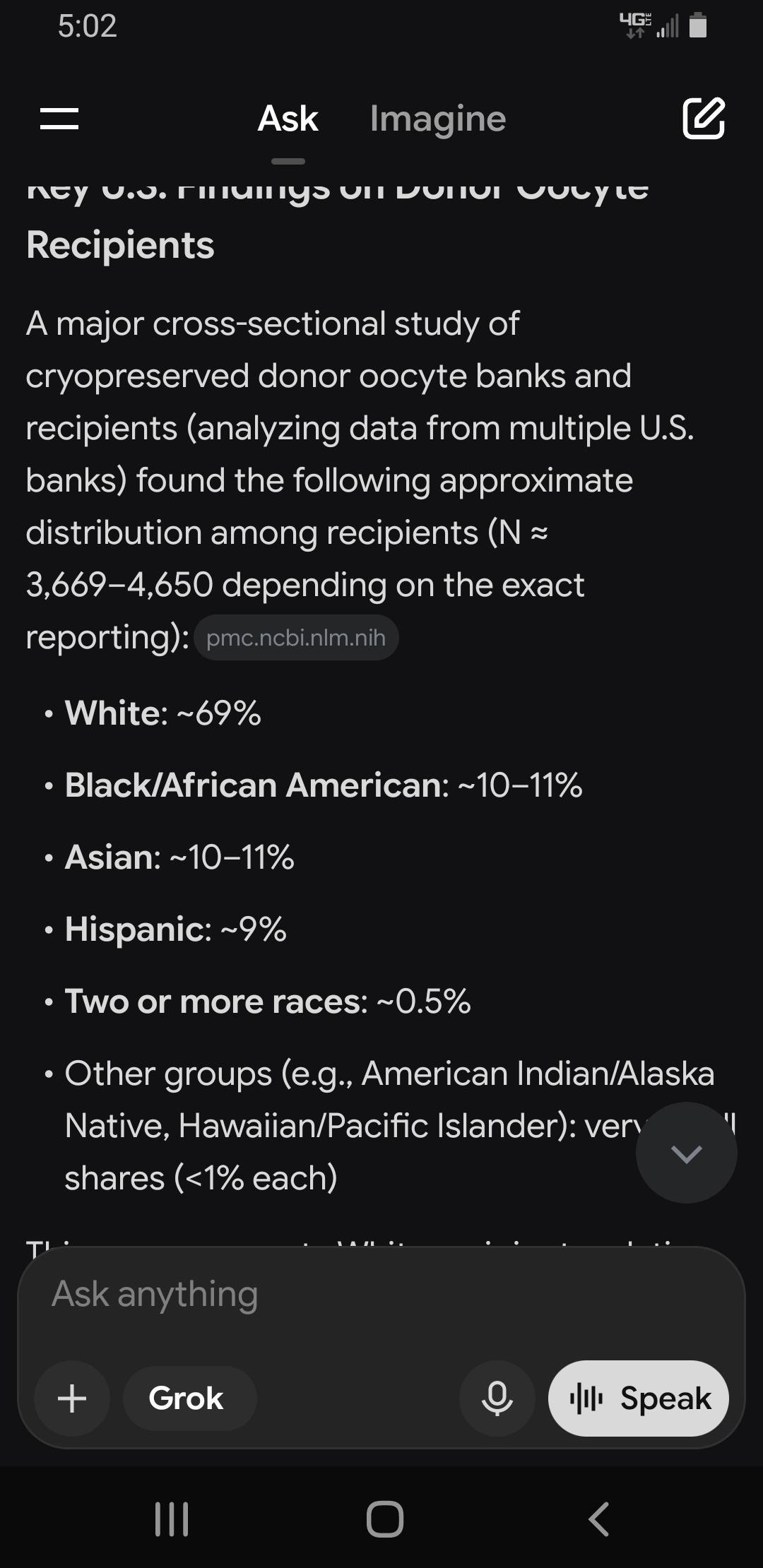The height and width of the screenshot is (1568, 763).
Task: Switch to the Imagine tab
Action: (438, 119)
